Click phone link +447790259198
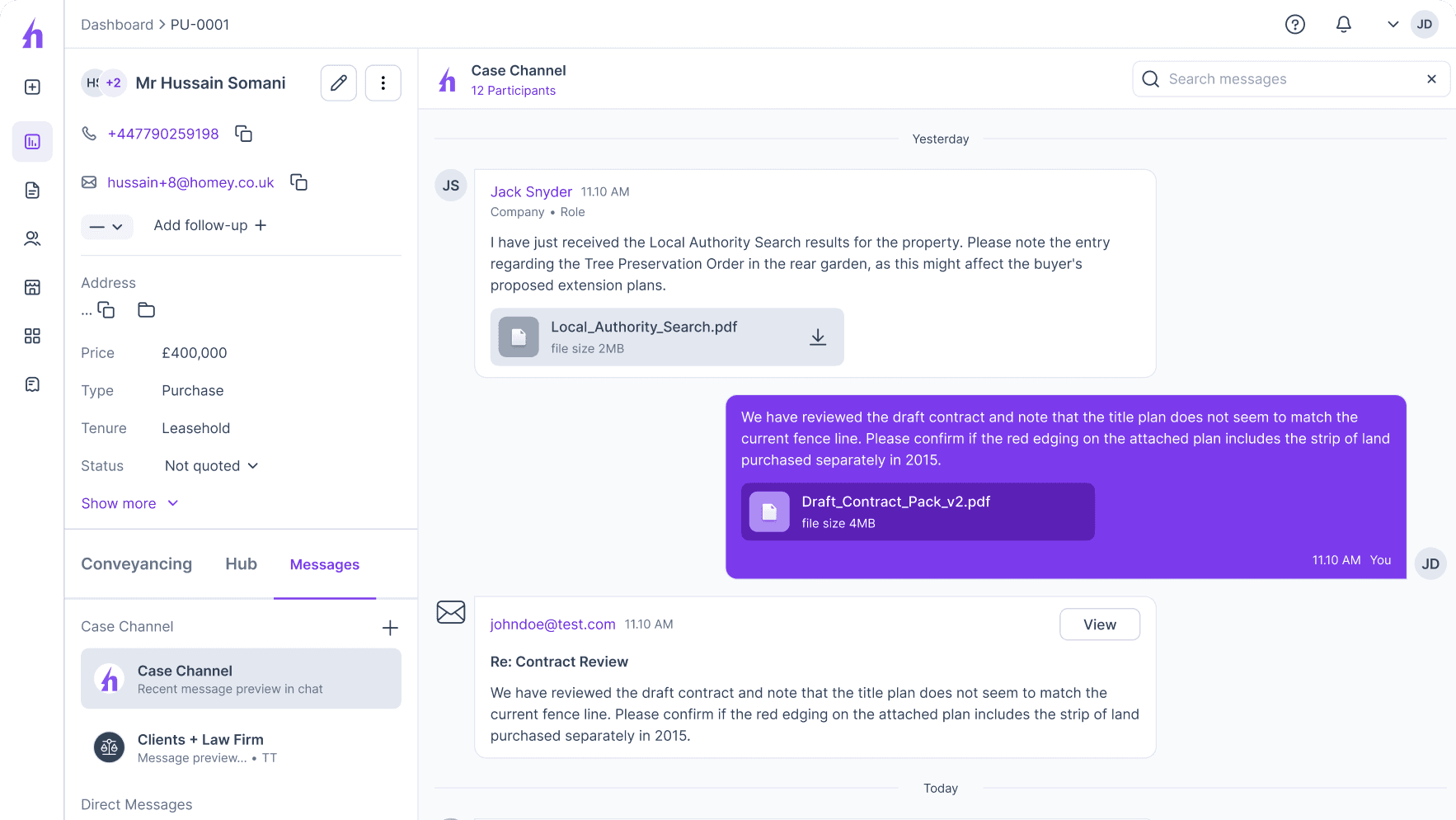The height and width of the screenshot is (820, 1456). [x=163, y=134]
